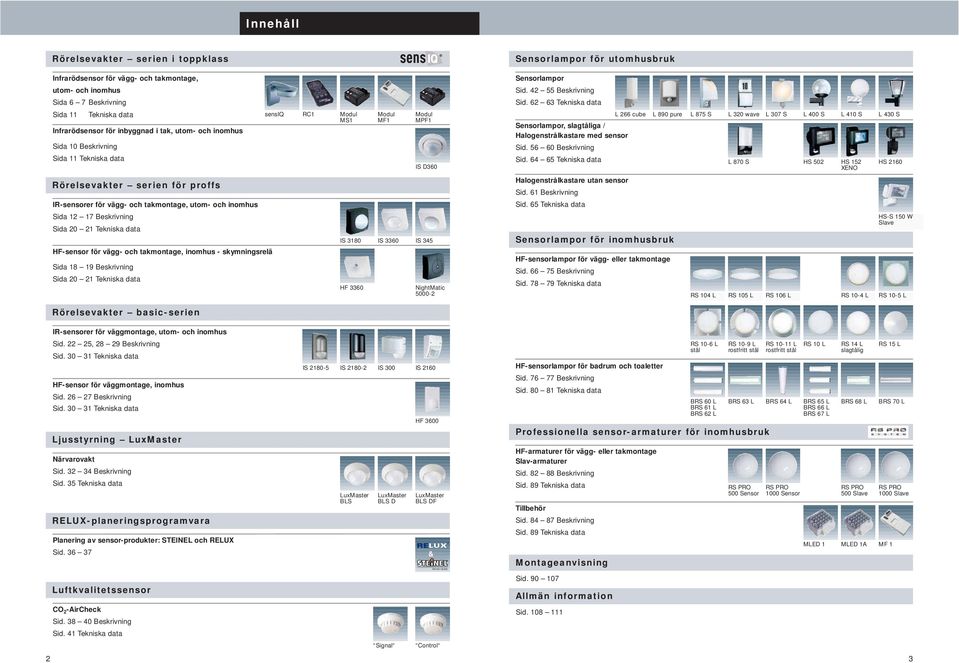Image resolution: width=959 pixels, height=663 pixels.
Task: Click the RS 105 L lamp thumbnail
Action: coord(745,273)
